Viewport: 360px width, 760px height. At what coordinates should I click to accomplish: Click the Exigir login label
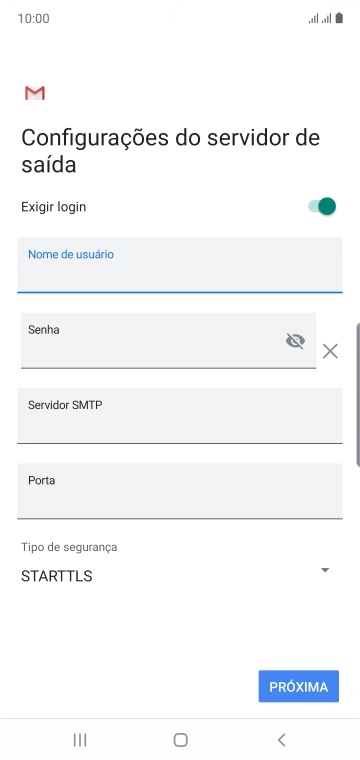[53, 207]
